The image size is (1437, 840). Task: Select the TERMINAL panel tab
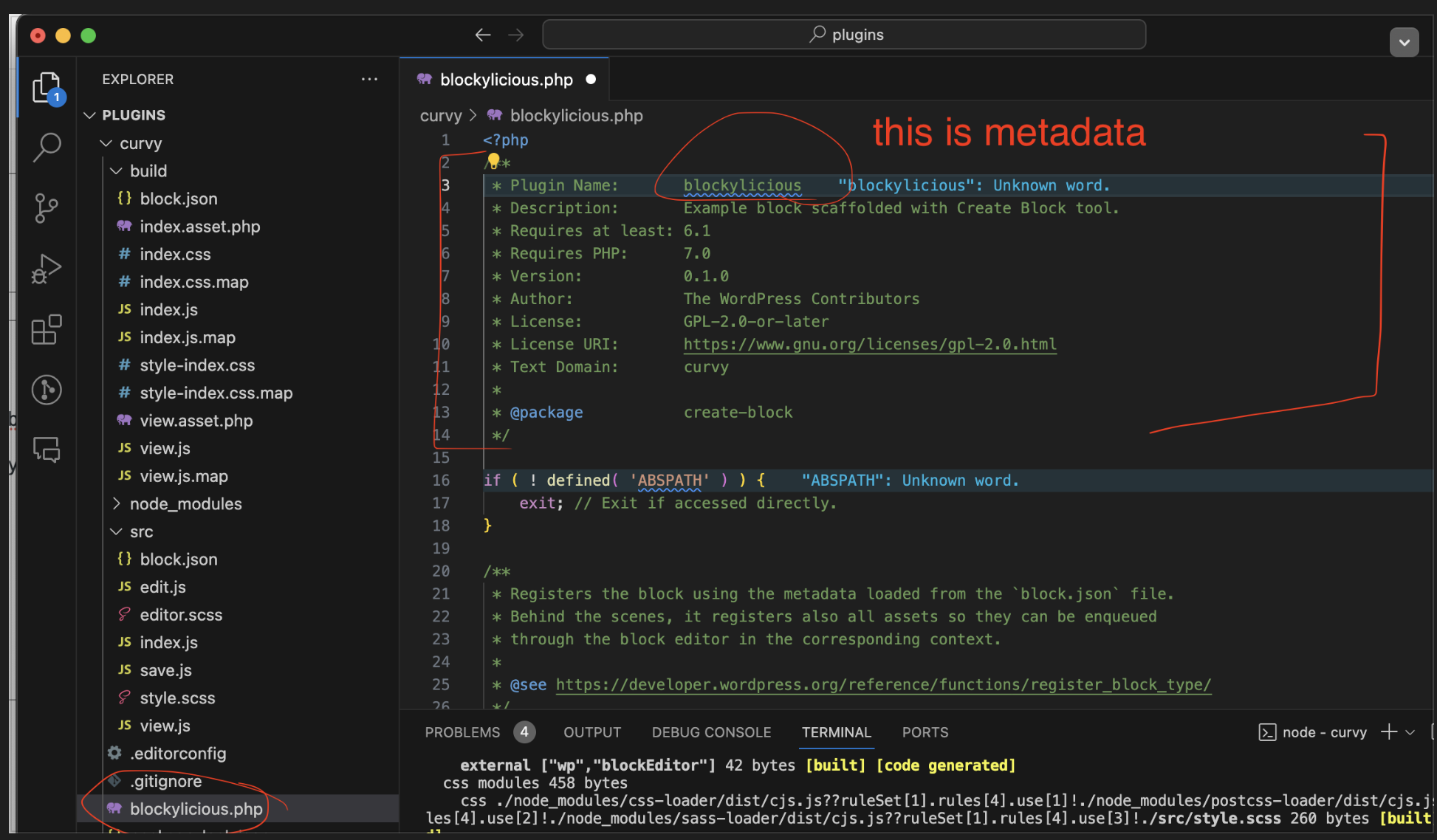pos(837,732)
